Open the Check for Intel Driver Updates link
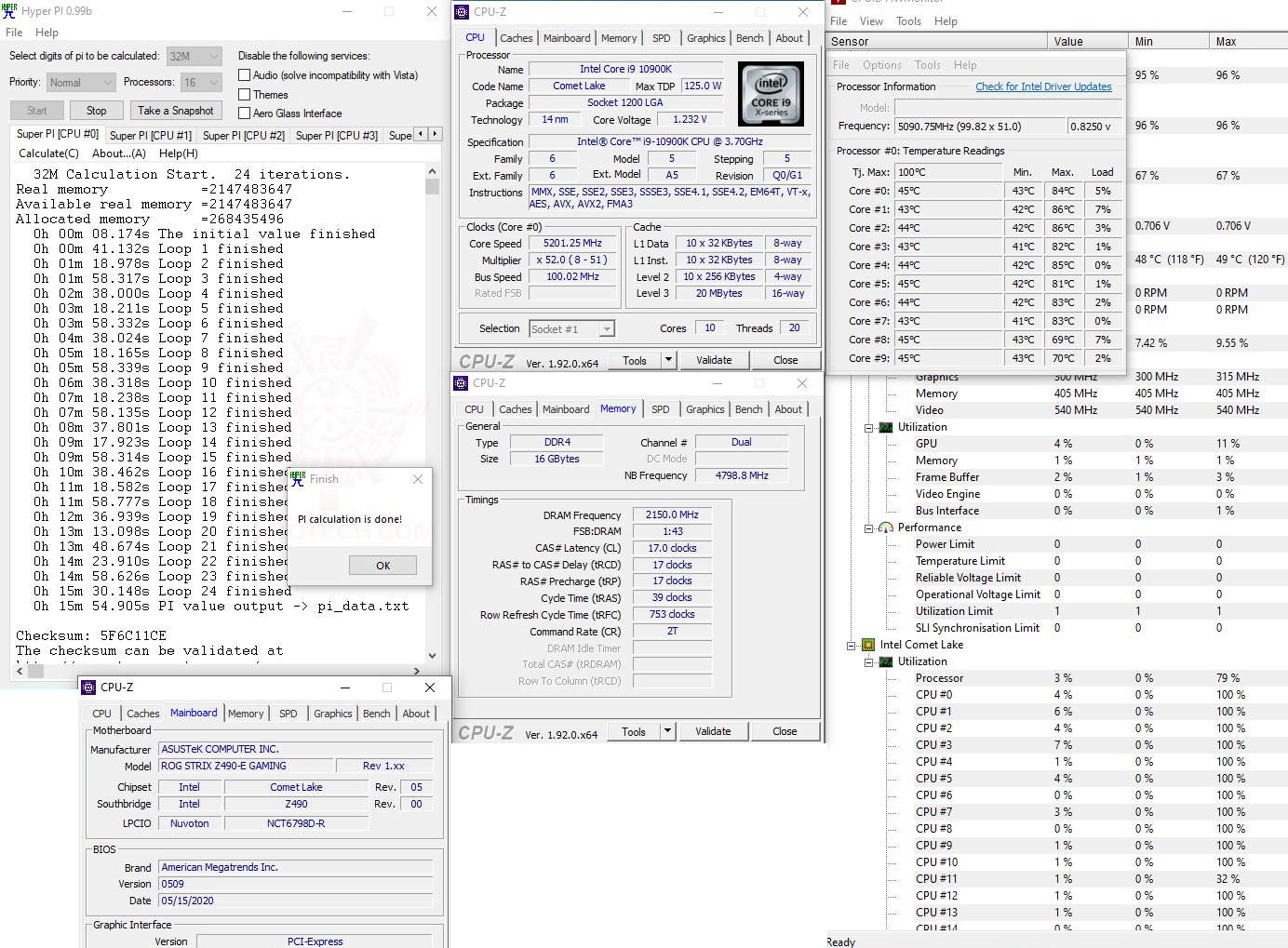The image size is (1288, 948). pyautogui.click(x=1044, y=87)
